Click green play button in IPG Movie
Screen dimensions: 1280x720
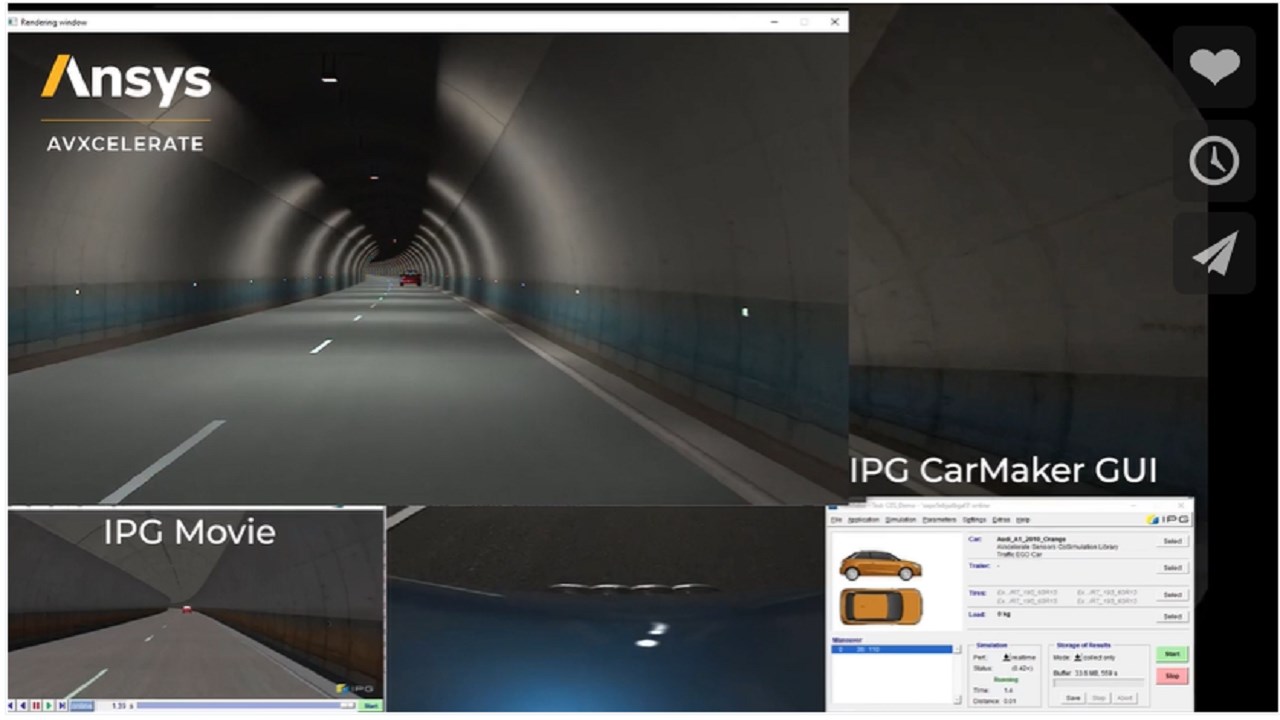(49, 705)
